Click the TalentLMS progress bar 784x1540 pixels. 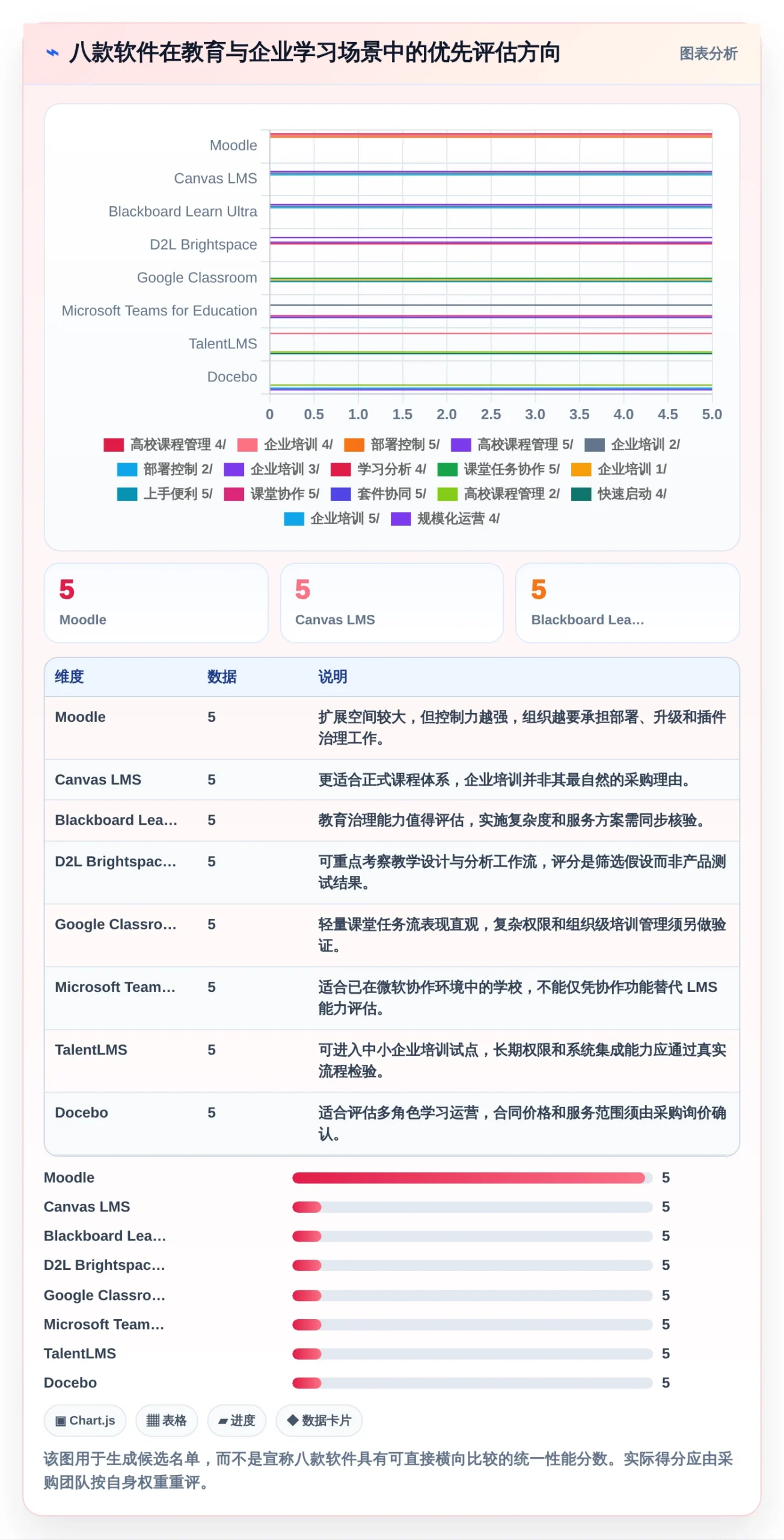click(x=473, y=1354)
